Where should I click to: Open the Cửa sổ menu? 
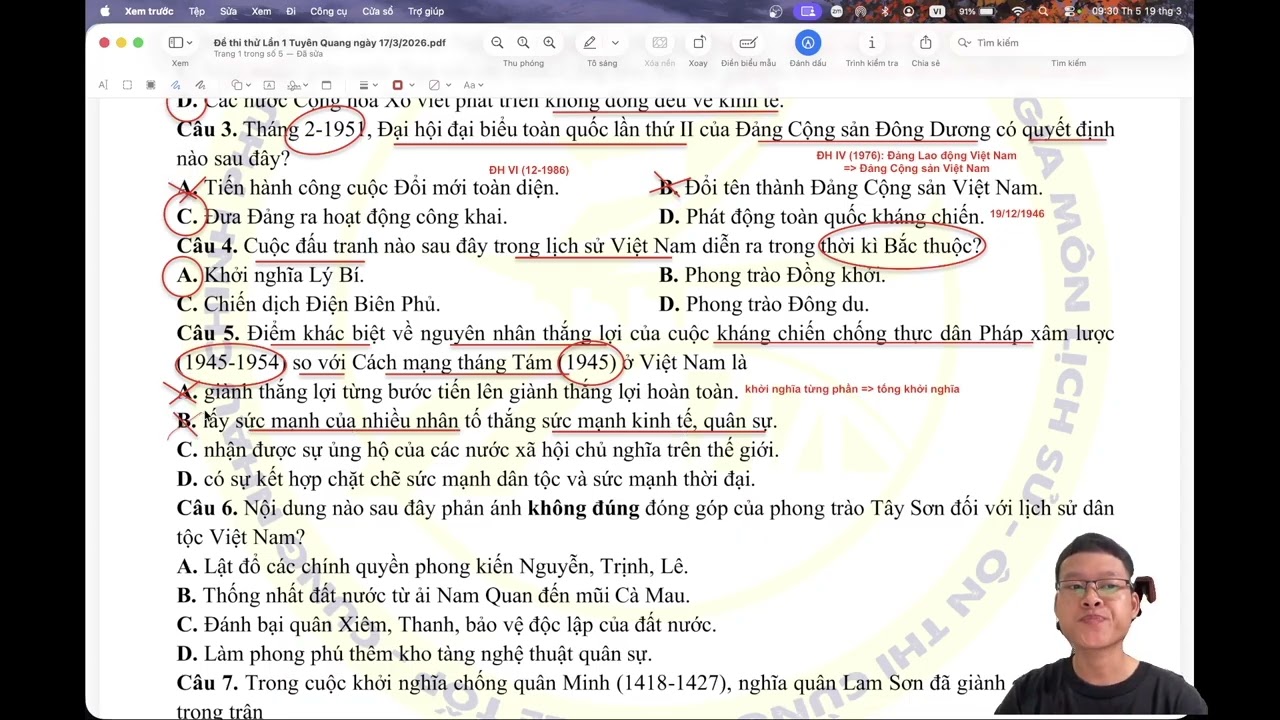[378, 11]
